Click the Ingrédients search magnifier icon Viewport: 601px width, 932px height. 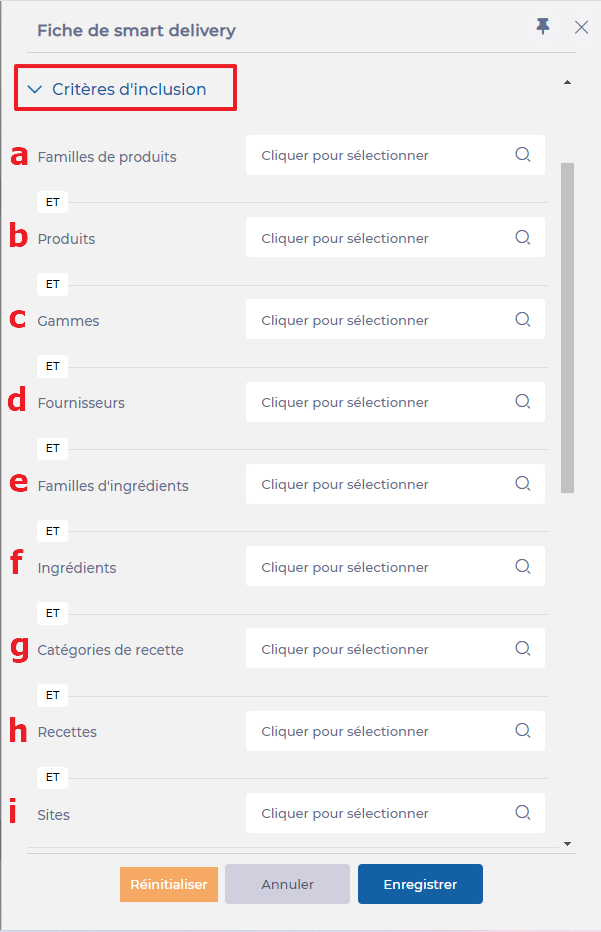tap(522, 567)
